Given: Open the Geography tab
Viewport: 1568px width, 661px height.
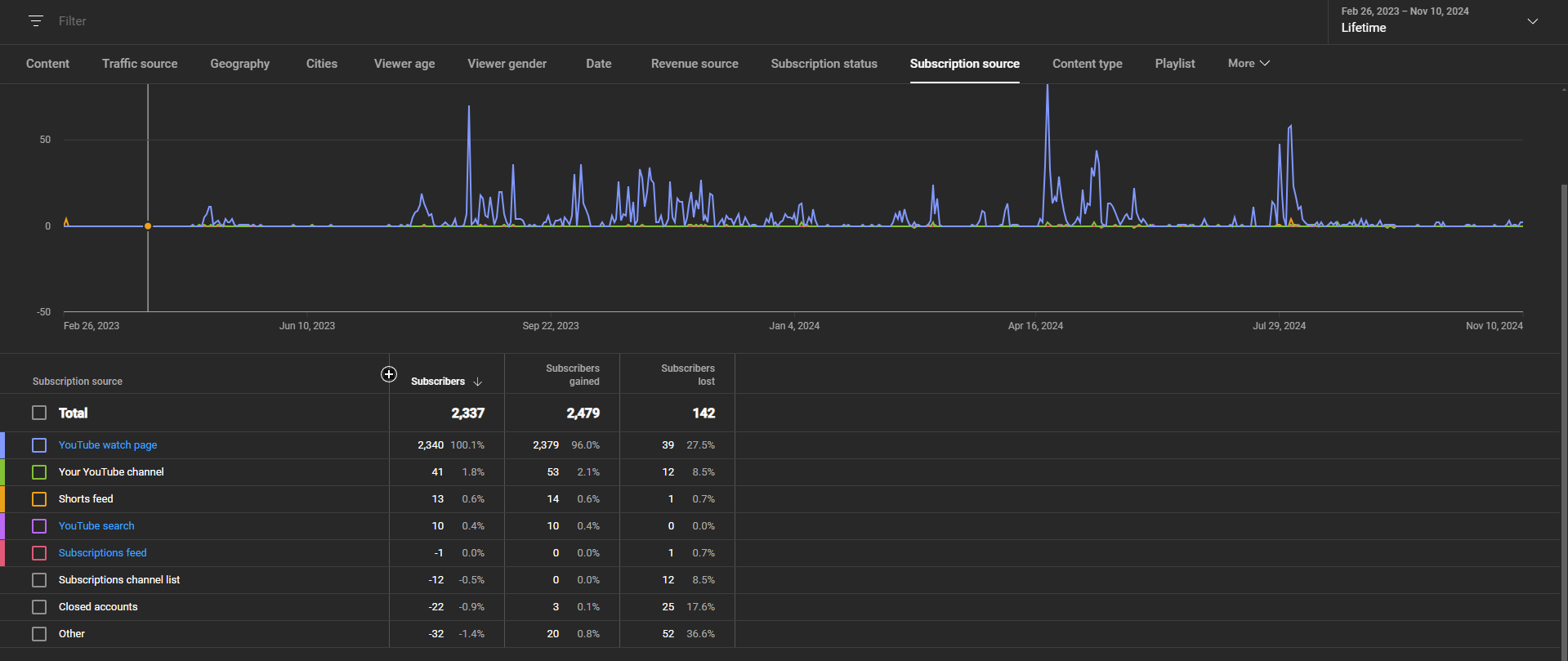Looking at the screenshot, I should point(239,64).
